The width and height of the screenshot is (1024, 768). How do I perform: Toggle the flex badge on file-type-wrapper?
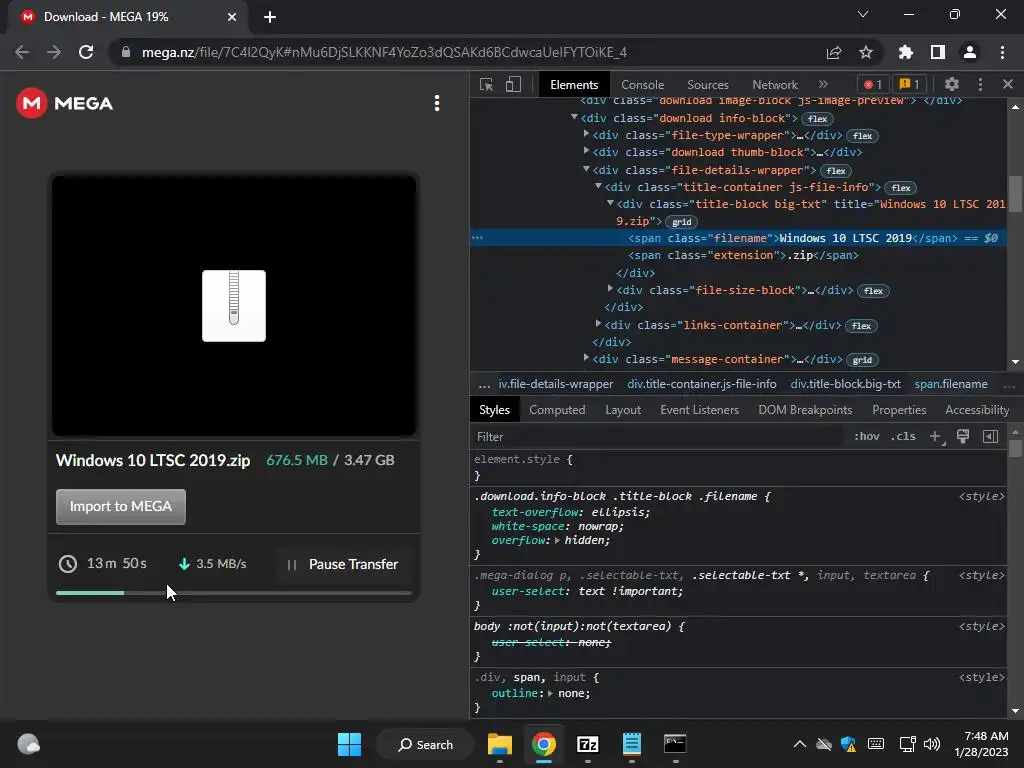coord(862,136)
